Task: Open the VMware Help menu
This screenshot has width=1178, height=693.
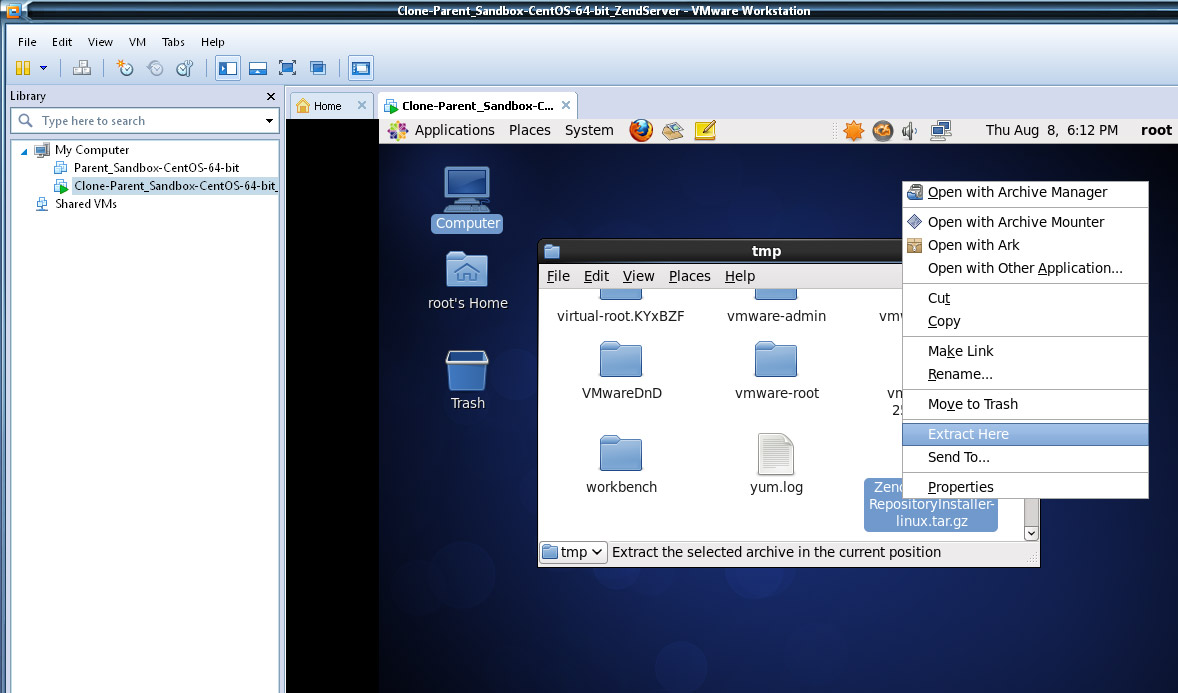Action: (213, 42)
